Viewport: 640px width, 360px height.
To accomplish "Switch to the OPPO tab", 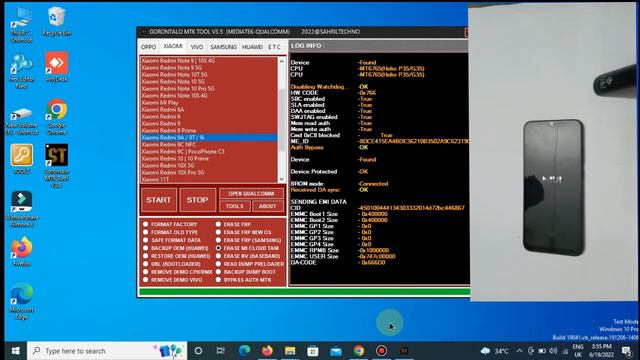I will (x=149, y=47).
